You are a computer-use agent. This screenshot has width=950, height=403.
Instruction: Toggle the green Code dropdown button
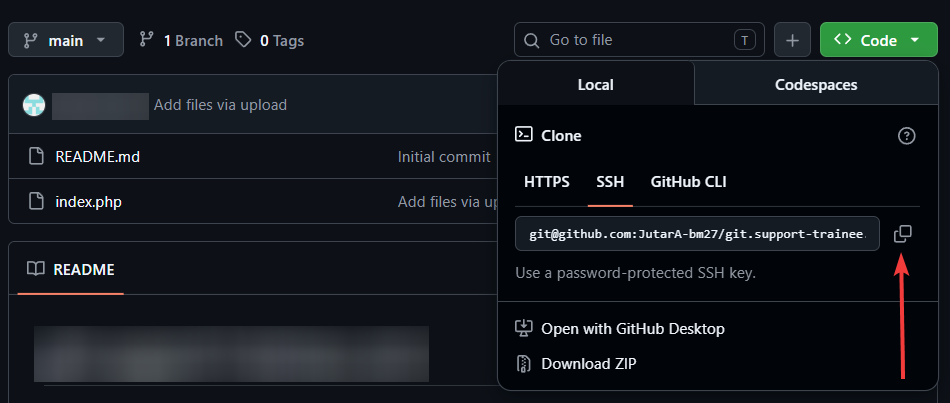(x=878, y=40)
